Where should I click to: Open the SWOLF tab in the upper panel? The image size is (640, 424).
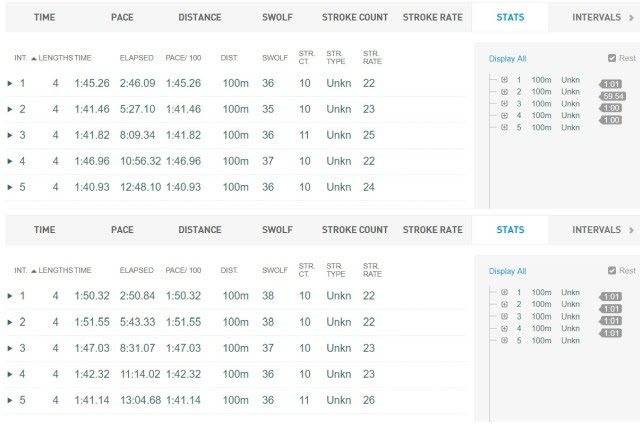(x=277, y=17)
